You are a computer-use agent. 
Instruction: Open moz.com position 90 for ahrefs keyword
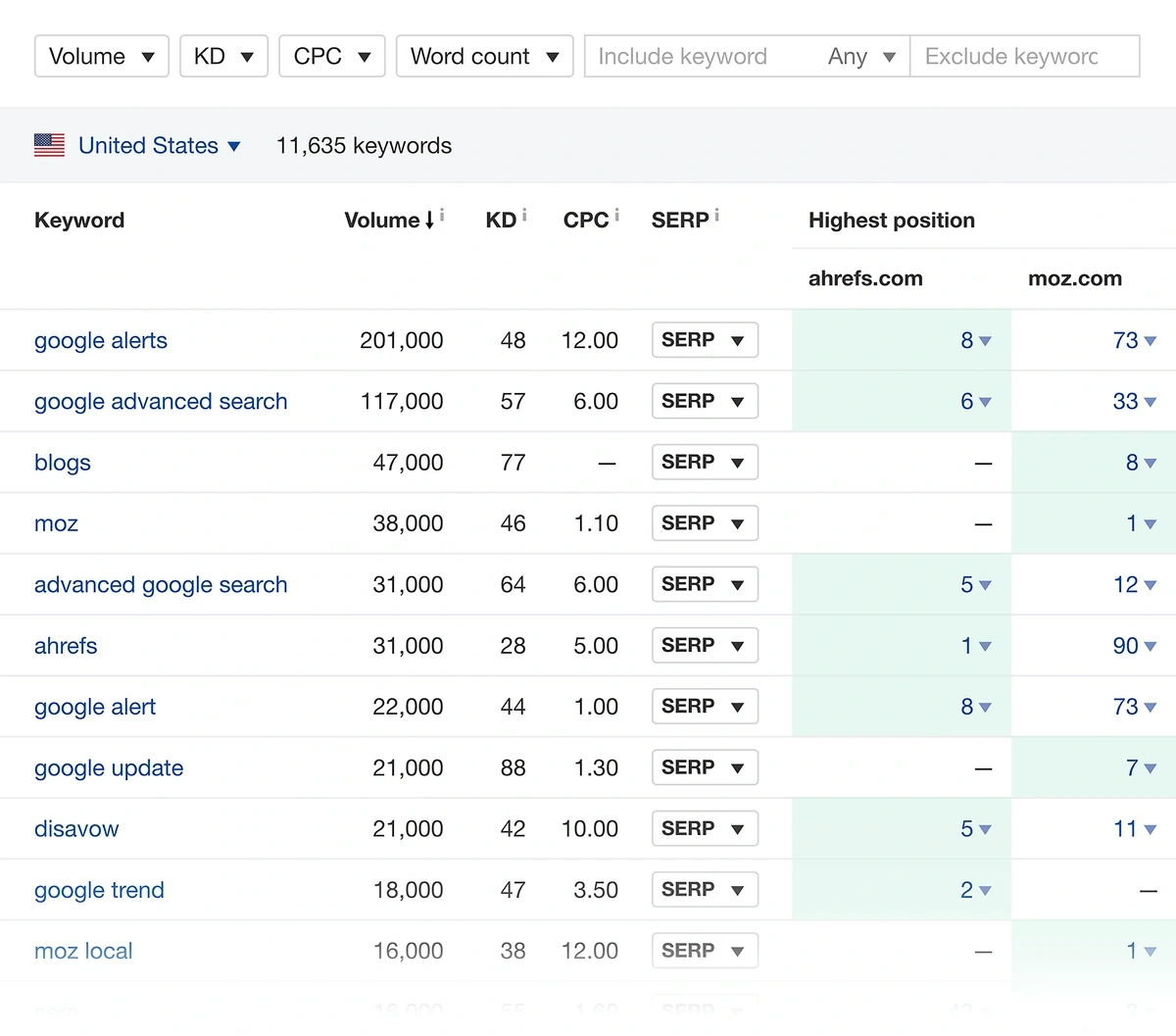[1135, 645]
